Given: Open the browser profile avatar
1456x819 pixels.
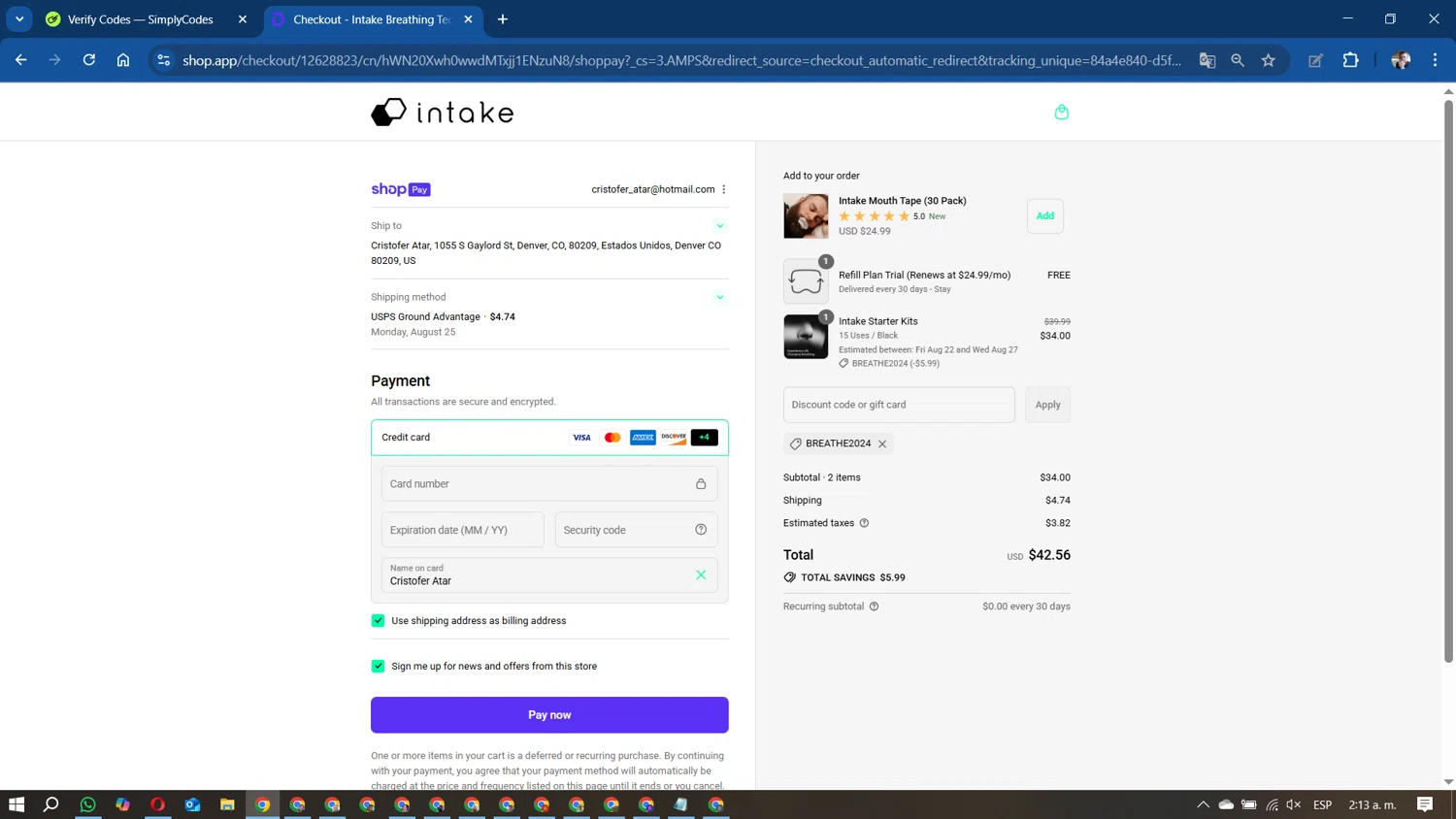Looking at the screenshot, I should coord(1401,60).
